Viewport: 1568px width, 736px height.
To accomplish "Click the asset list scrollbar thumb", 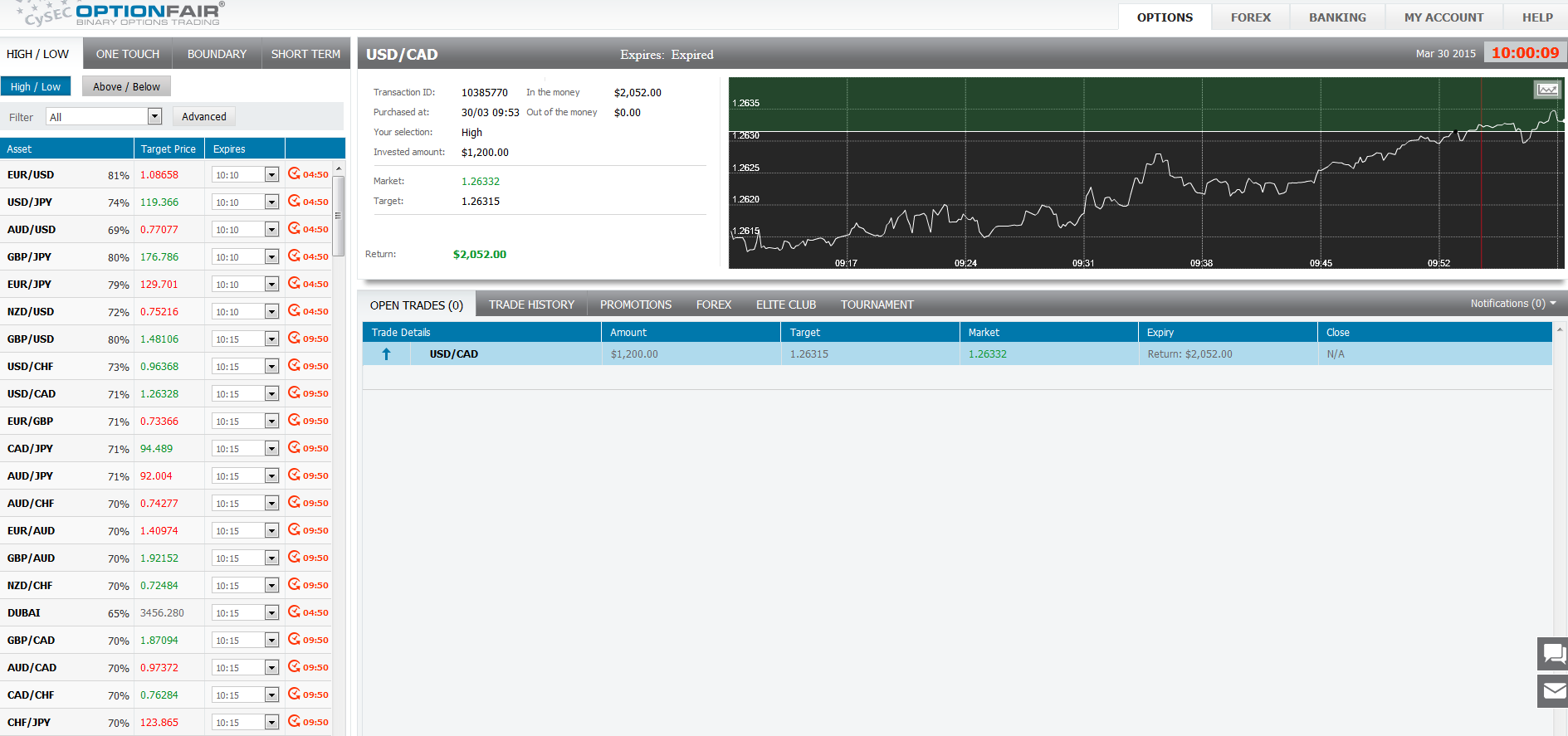I will (x=339, y=216).
